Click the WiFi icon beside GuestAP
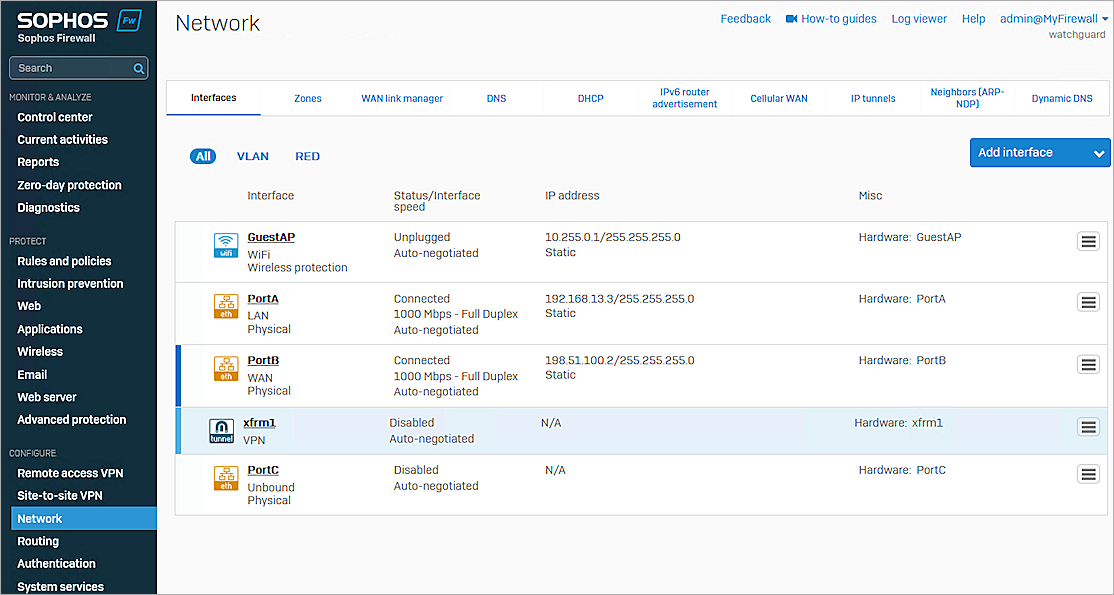 pyautogui.click(x=225, y=245)
